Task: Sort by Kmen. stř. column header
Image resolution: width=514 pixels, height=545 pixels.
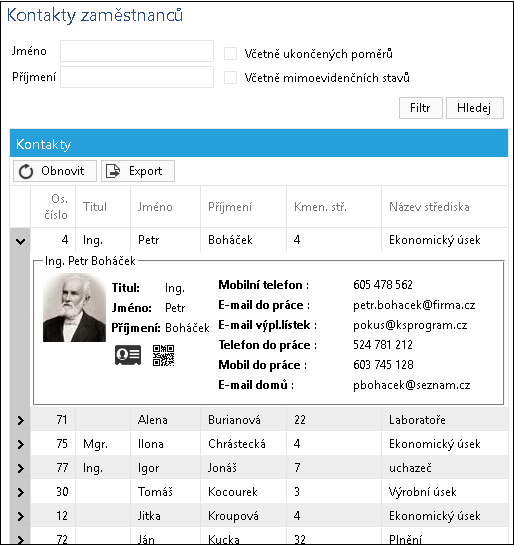Action: [334, 207]
